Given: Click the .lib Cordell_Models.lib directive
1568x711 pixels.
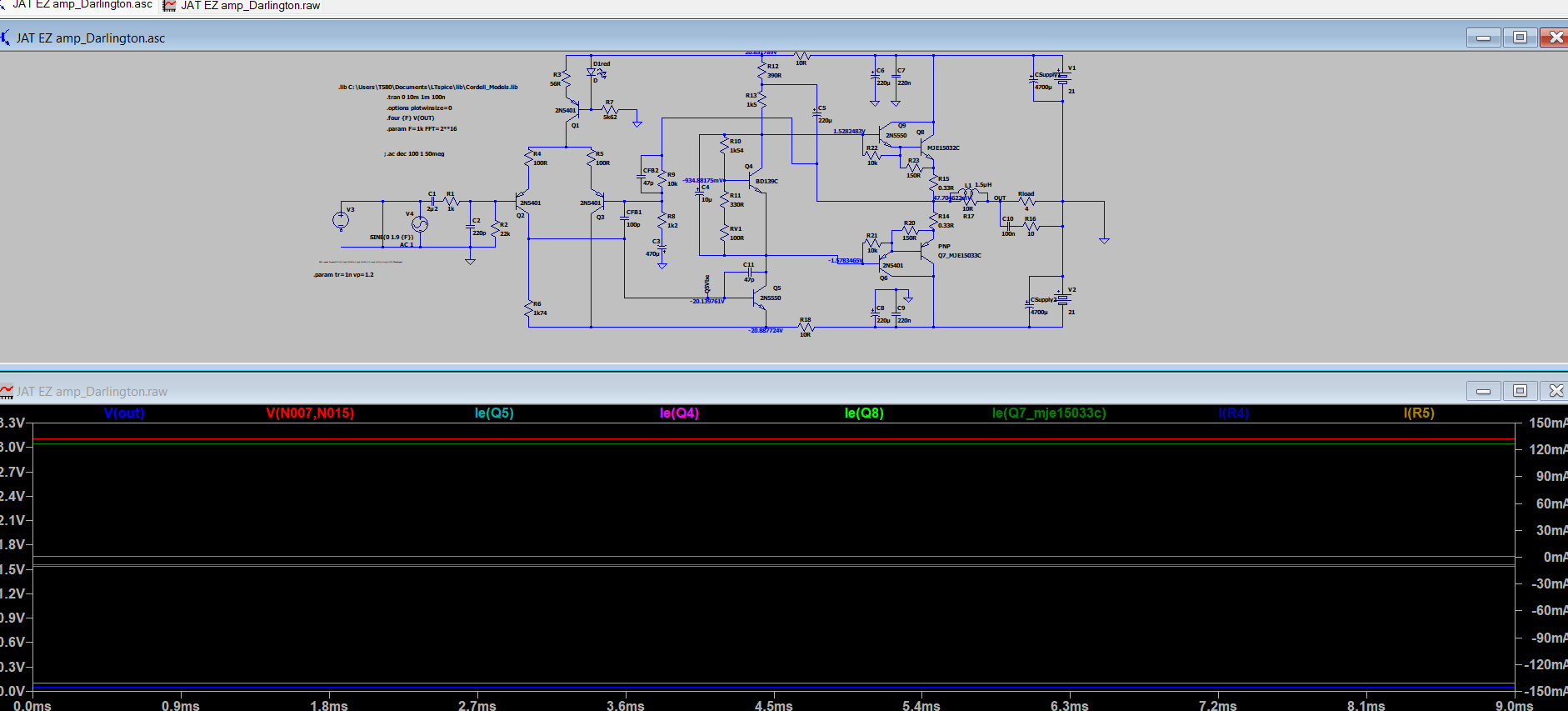Looking at the screenshot, I should (x=428, y=87).
